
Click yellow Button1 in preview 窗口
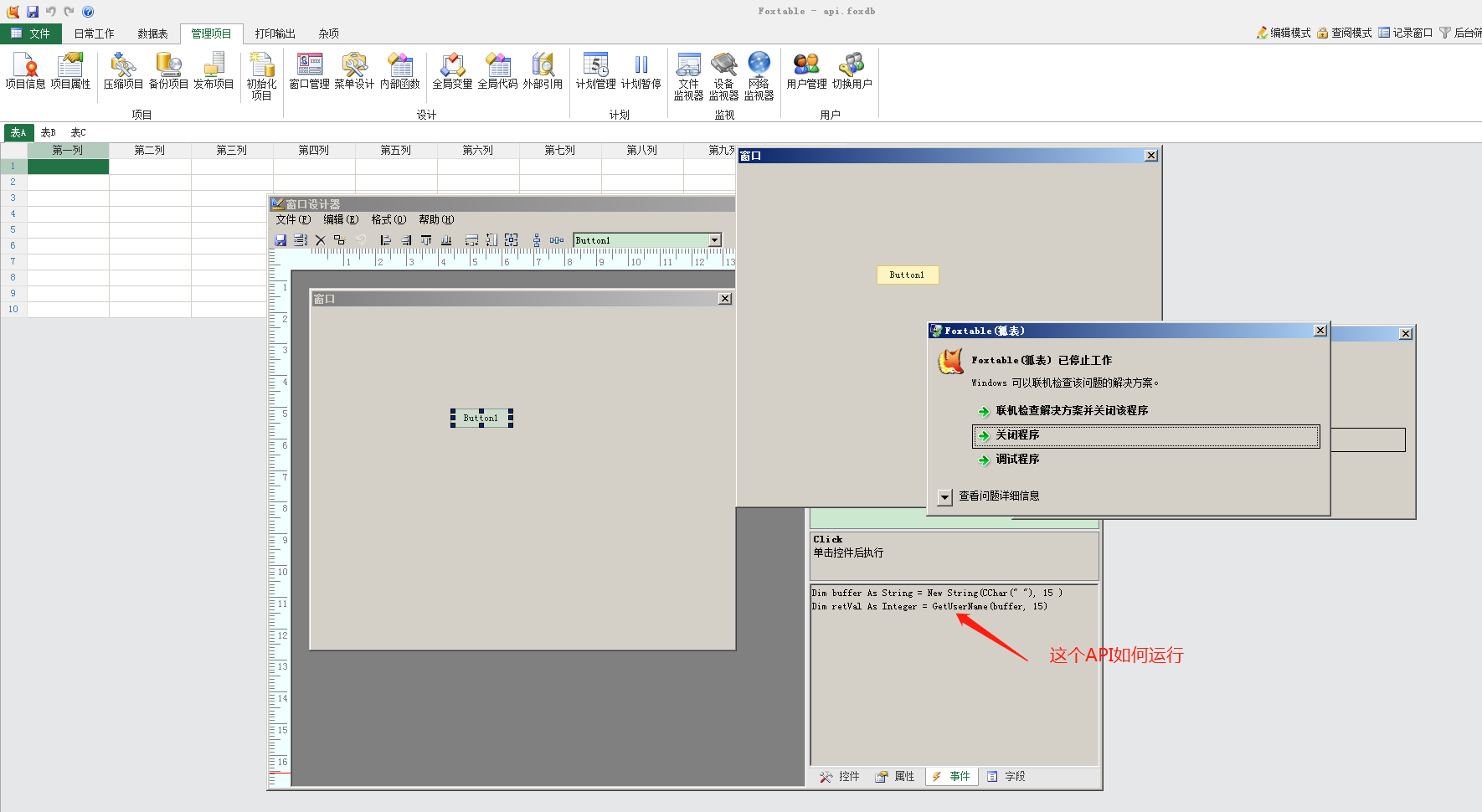click(x=908, y=275)
